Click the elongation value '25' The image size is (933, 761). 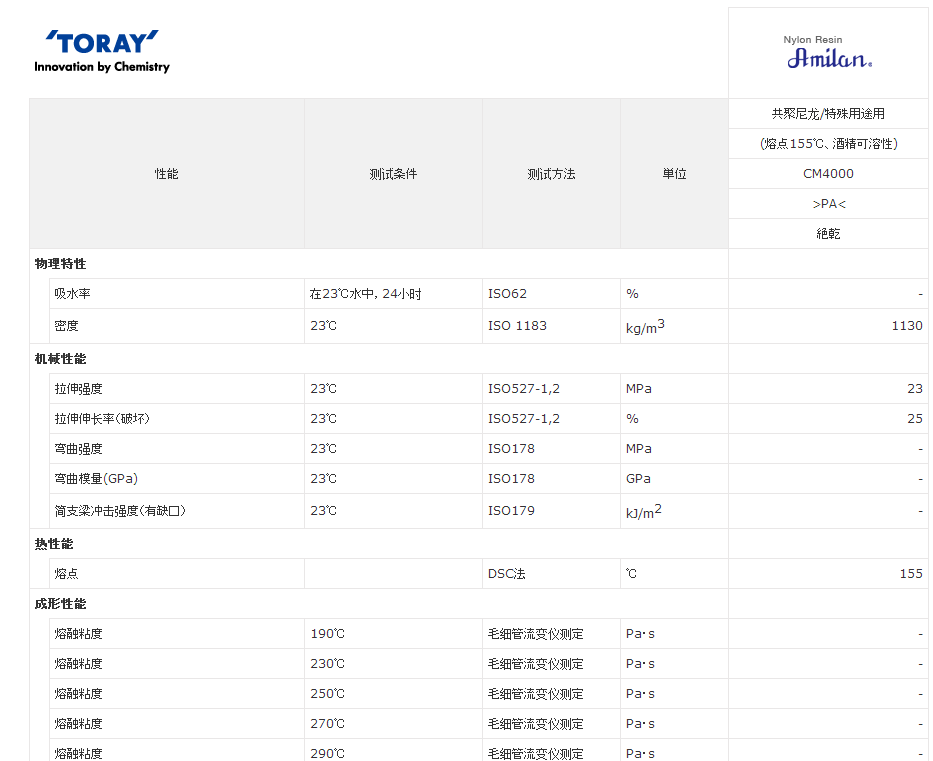915,419
